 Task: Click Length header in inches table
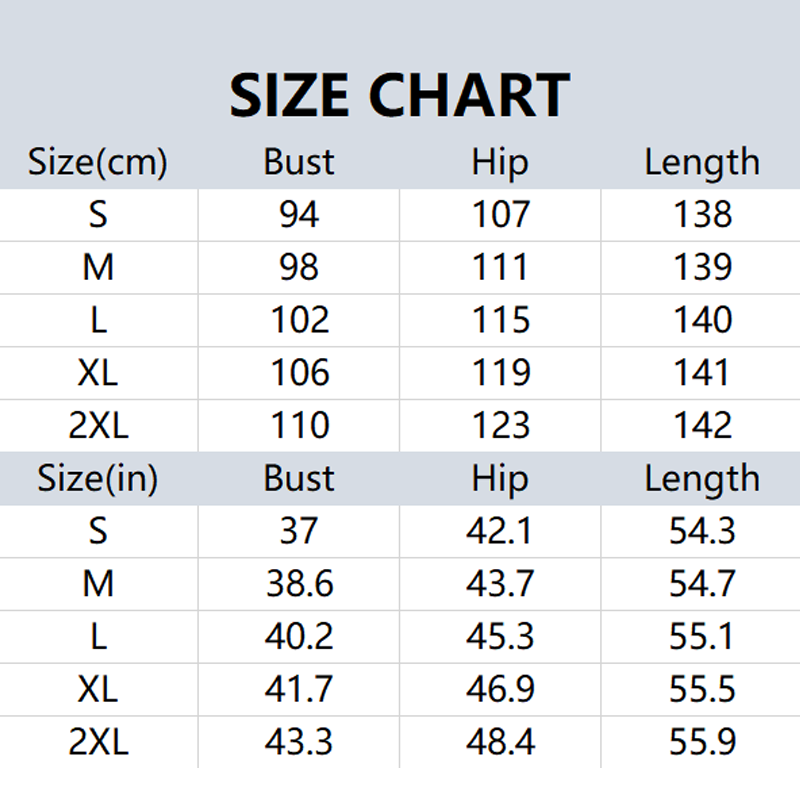point(702,480)
